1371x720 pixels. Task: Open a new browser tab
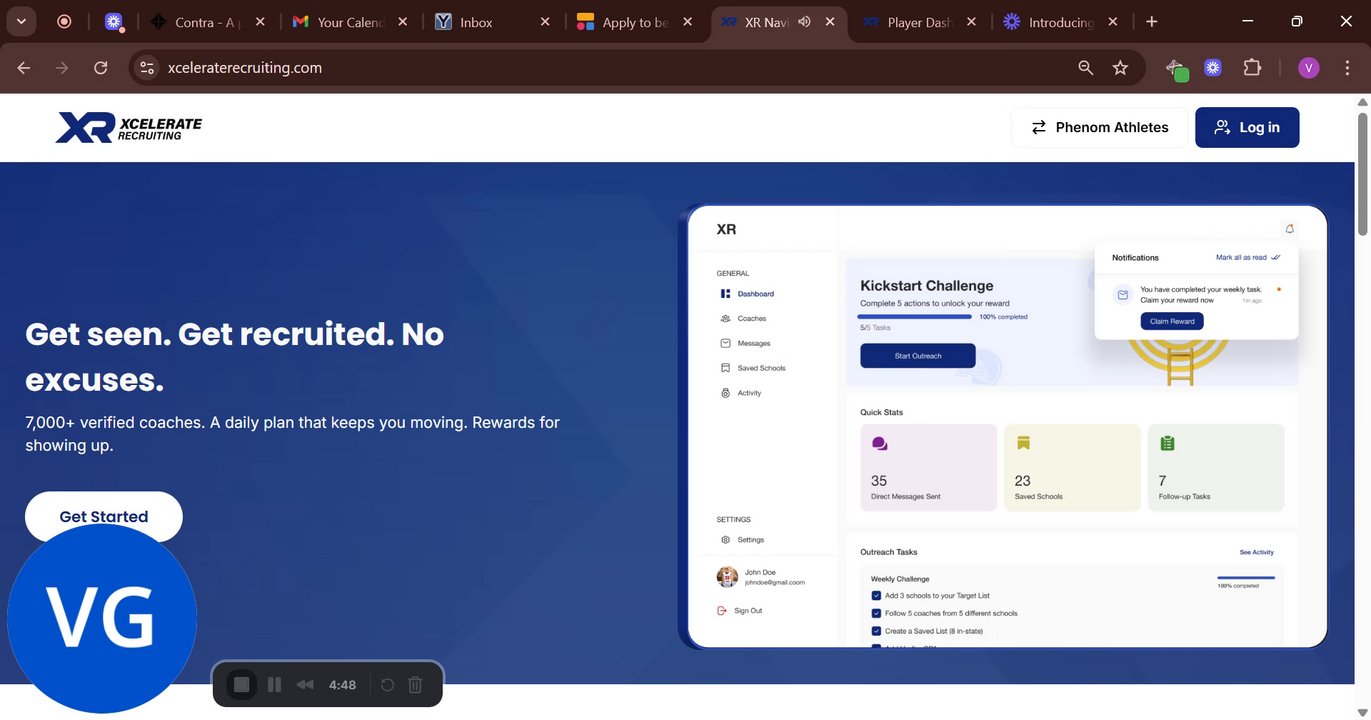click(x=1152, y=21)
